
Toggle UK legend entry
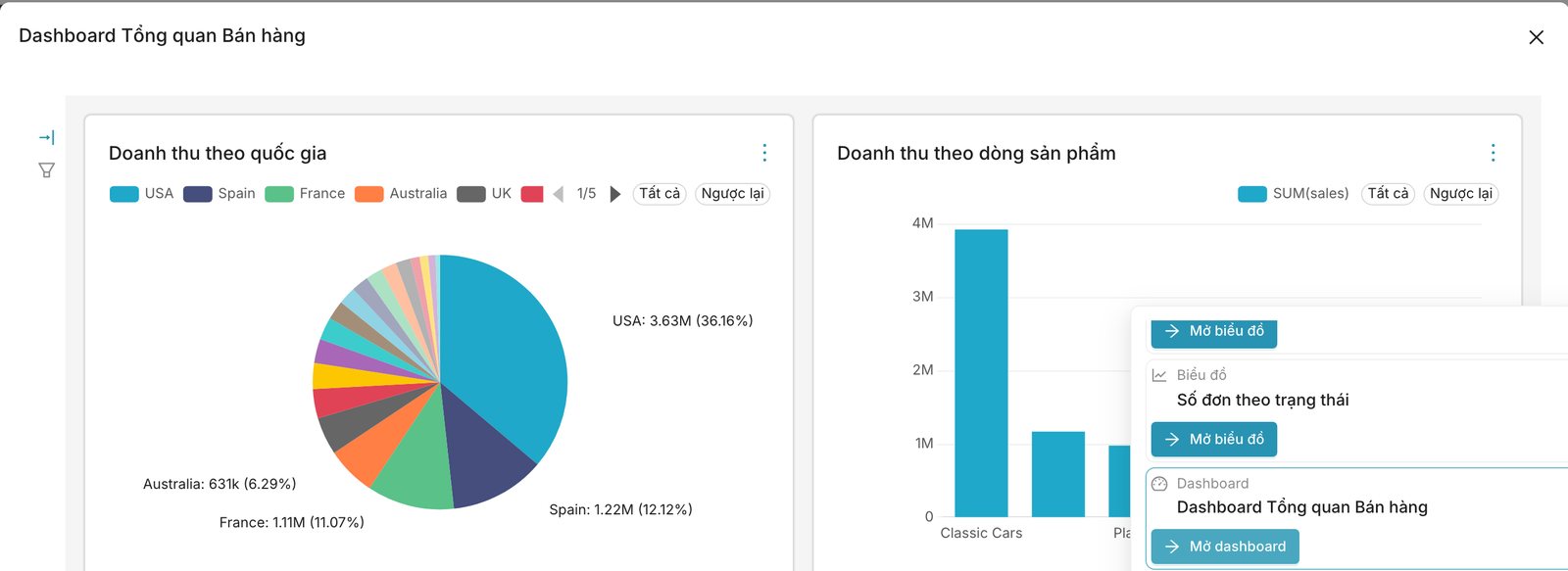coord(484,194)
